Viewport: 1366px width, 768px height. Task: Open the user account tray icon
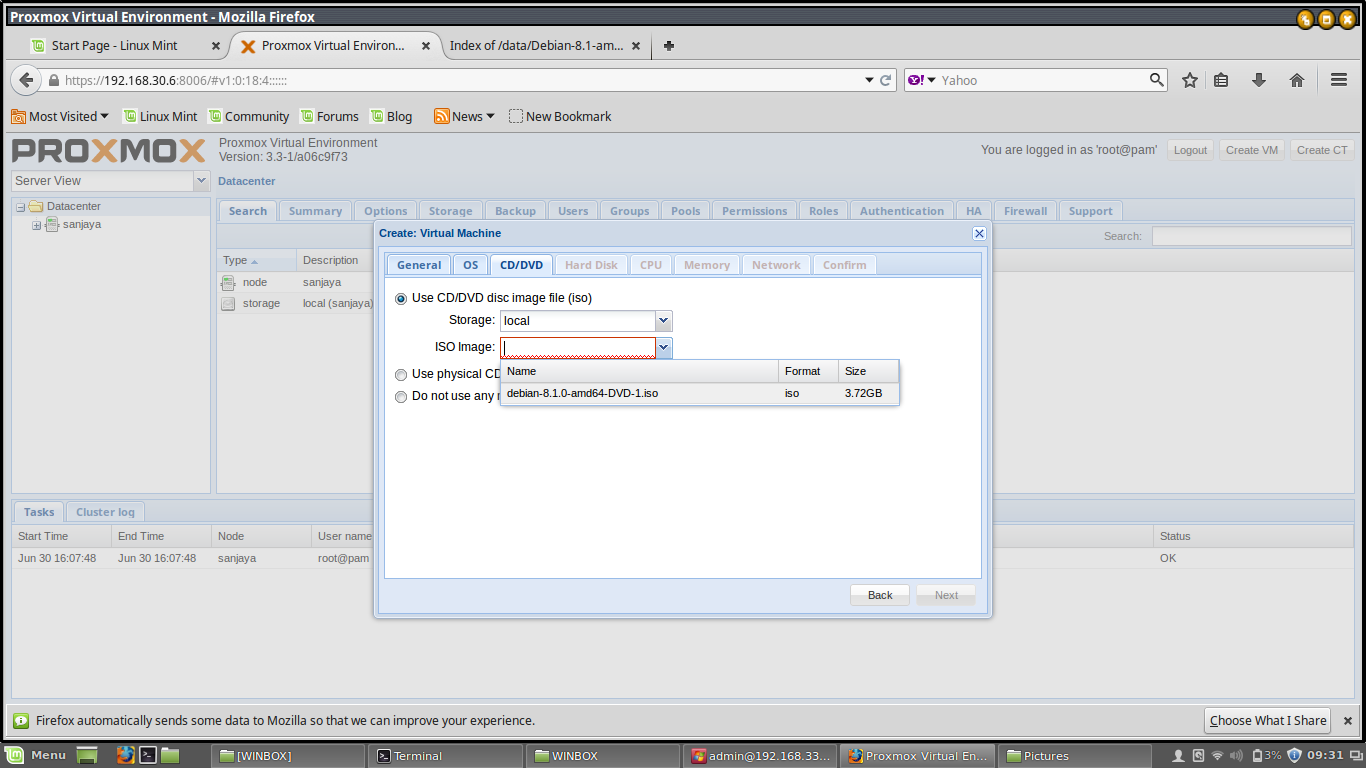pyautogui.click(x=1178, y=756)
